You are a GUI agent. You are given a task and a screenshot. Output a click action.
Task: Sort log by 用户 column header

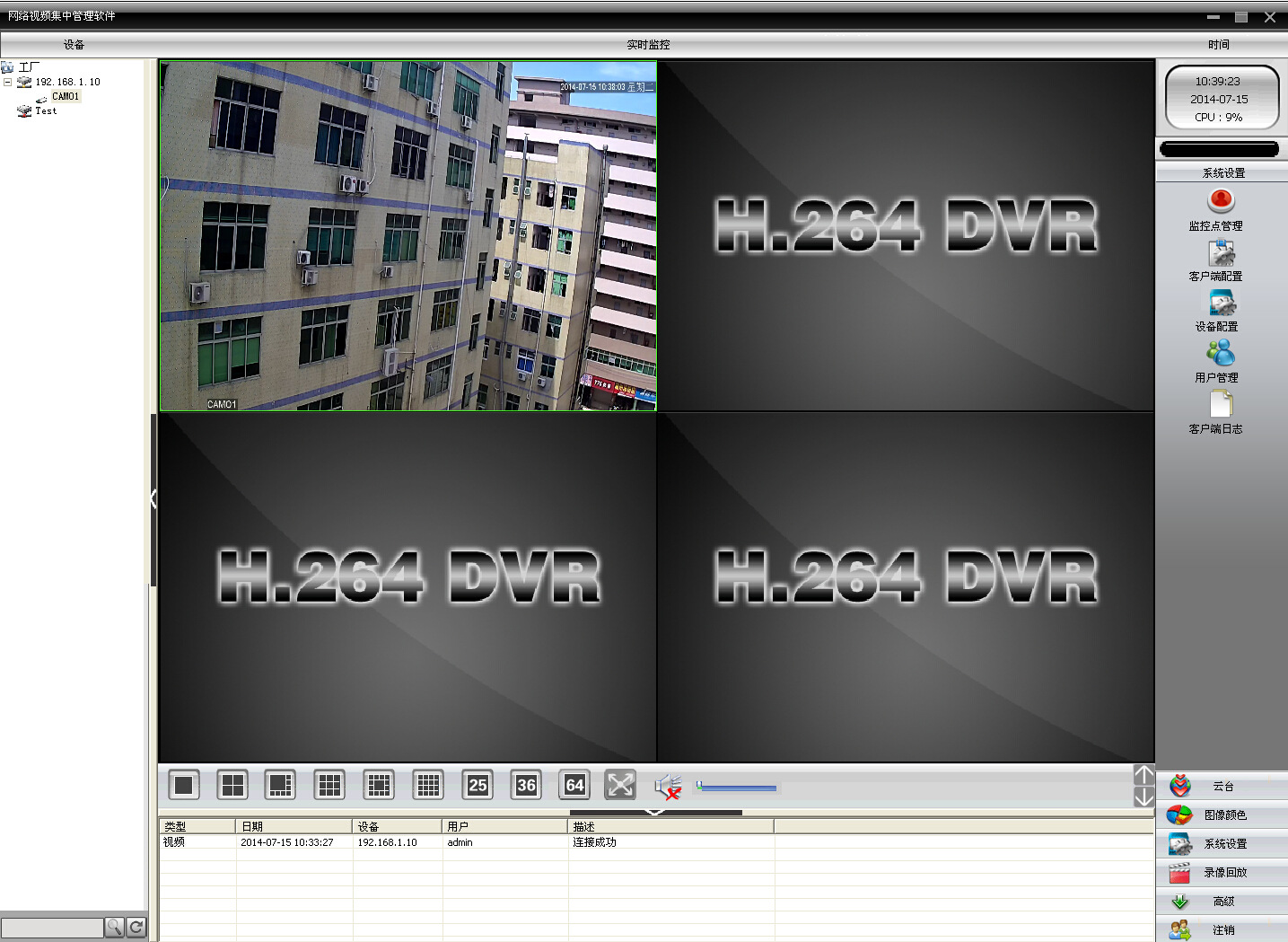(505, 826)
